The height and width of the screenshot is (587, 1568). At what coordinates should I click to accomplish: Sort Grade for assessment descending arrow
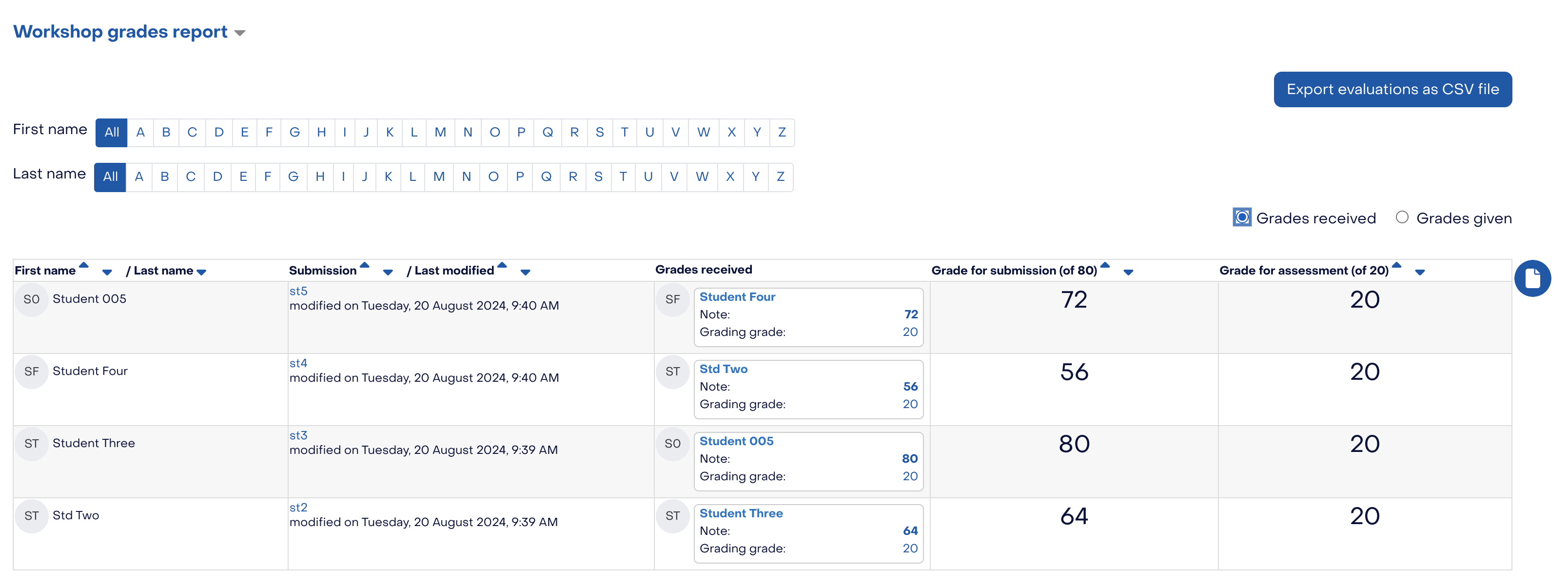coord(1419,272)
